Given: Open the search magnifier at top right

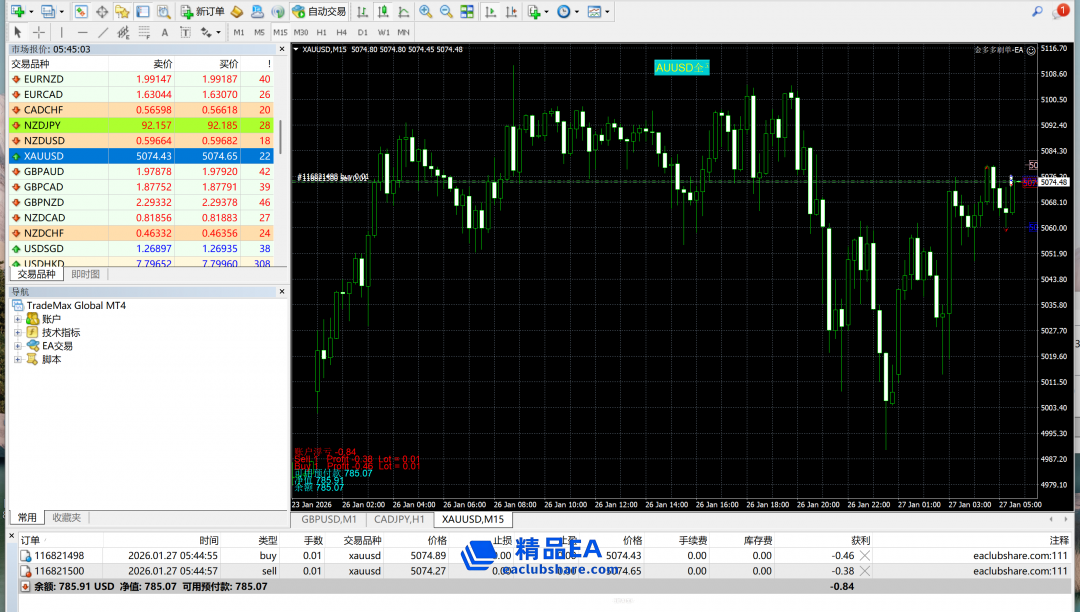Looking at the screenshot, I should point(1036,11).
